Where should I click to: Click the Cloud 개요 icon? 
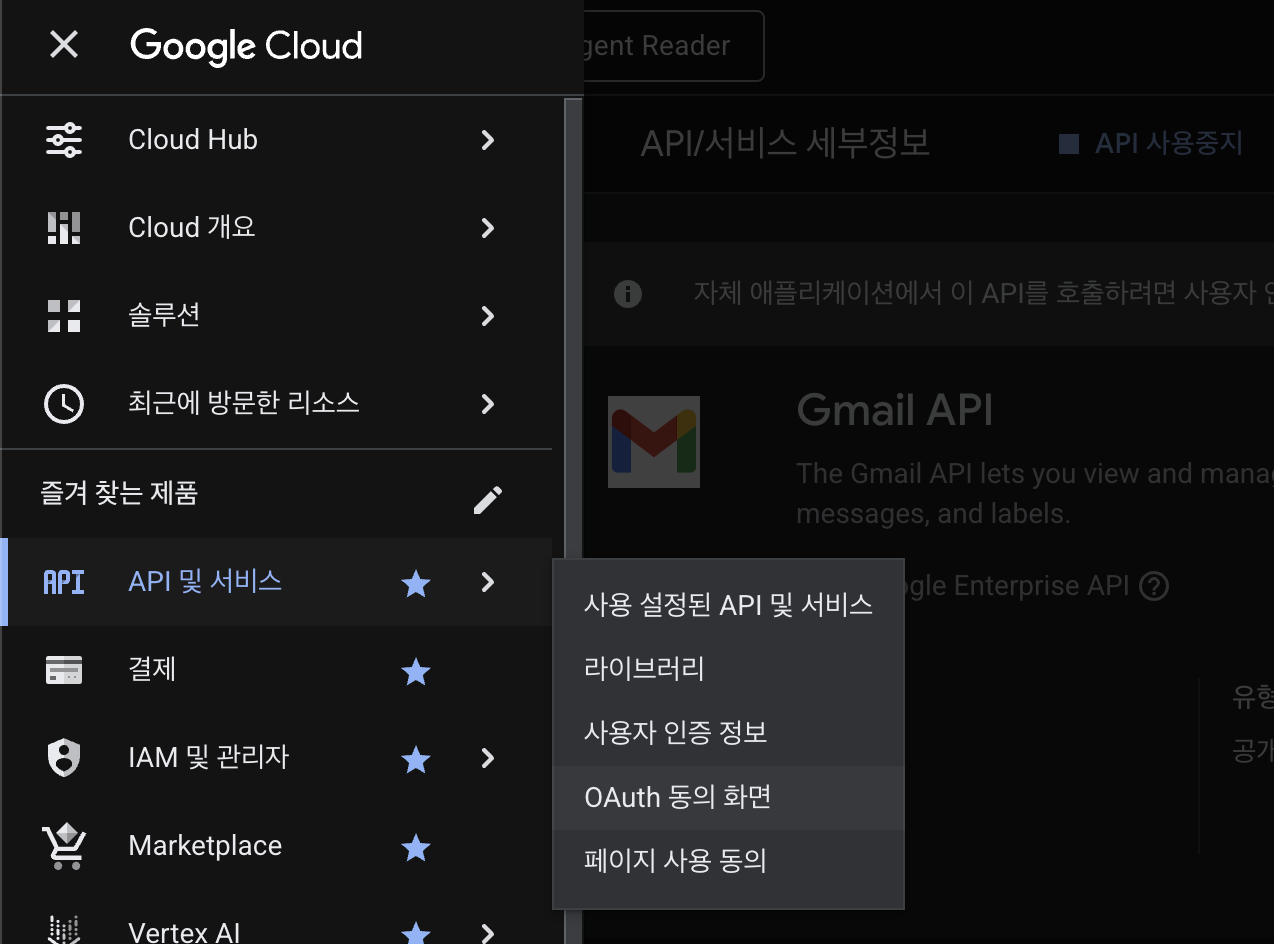pyautogui.click(x=65, y=228)
